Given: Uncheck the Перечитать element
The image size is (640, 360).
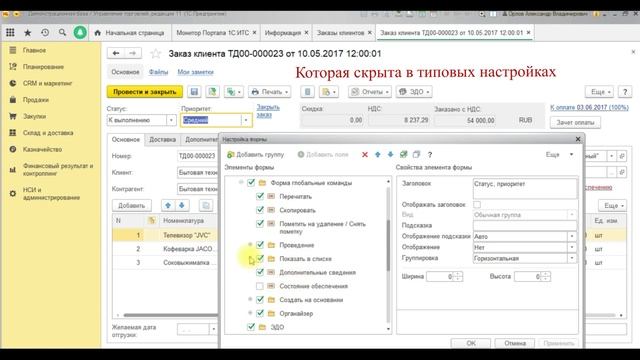Looking at the screenshot, I should (260, 196).
